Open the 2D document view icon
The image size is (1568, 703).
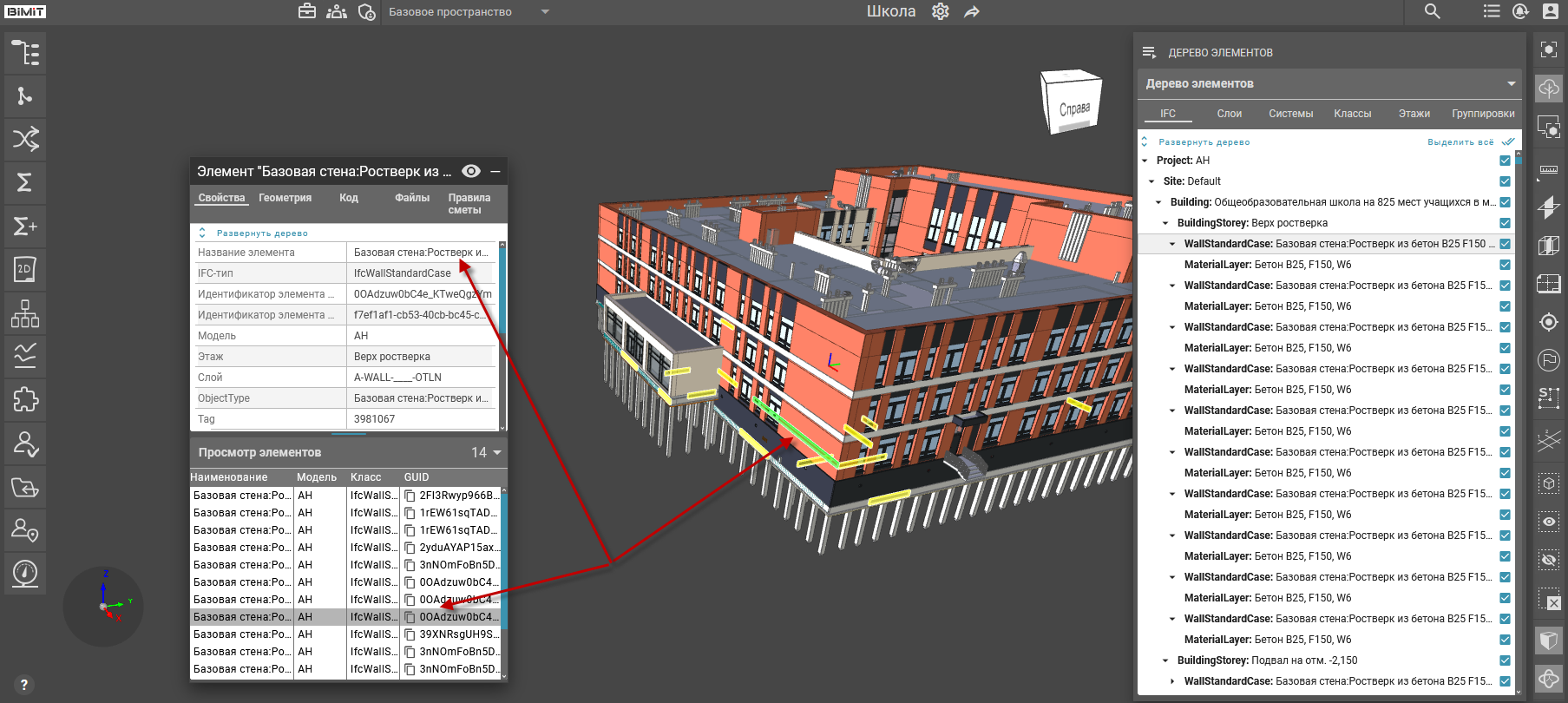(25, 269)
